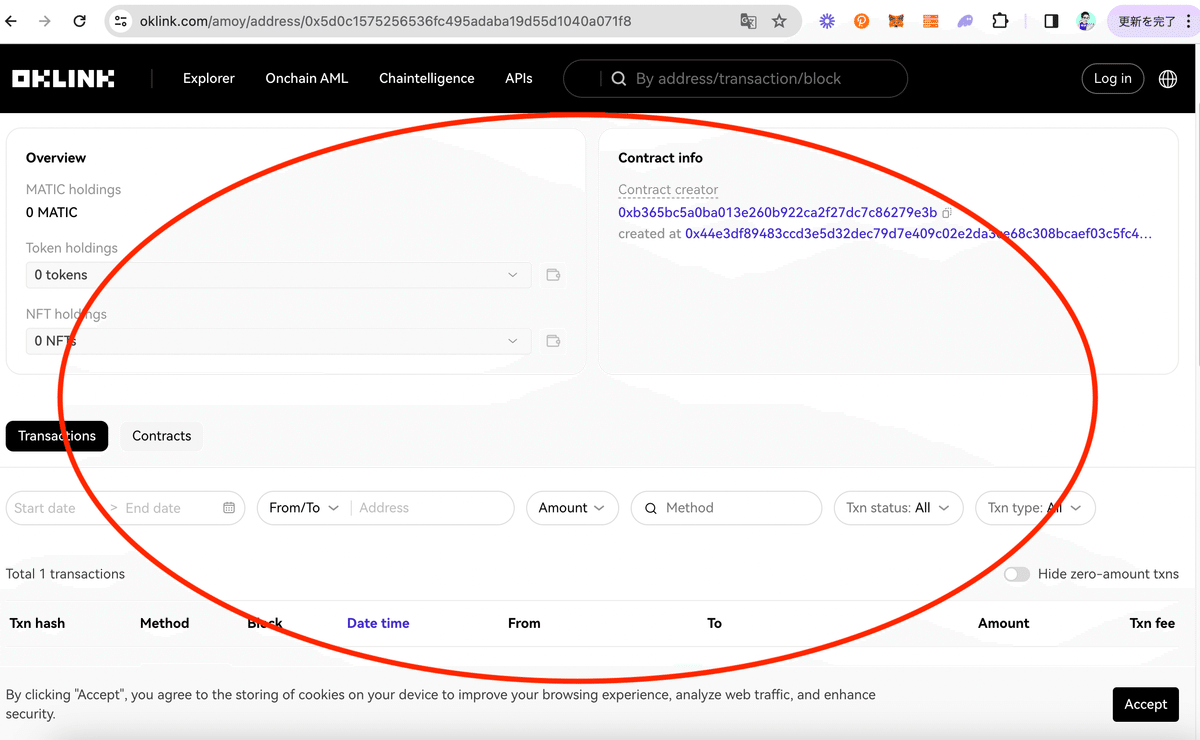Reload the browser page
Image resolution: width=1200 pixels, height=740 pixels.
(x=80, y=21)
